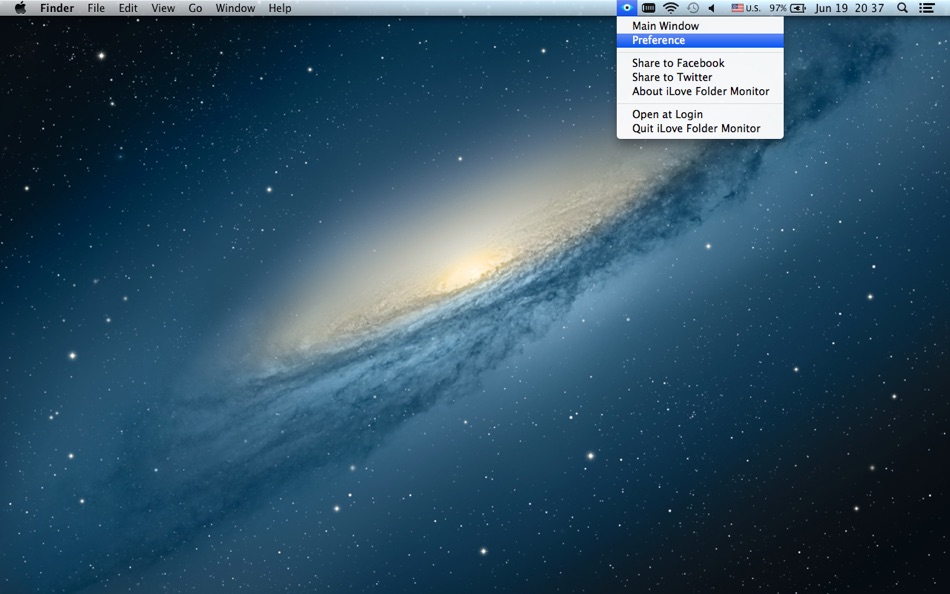
Task: Choose Preference in the dropdown menu
Action: click(658, 40)
